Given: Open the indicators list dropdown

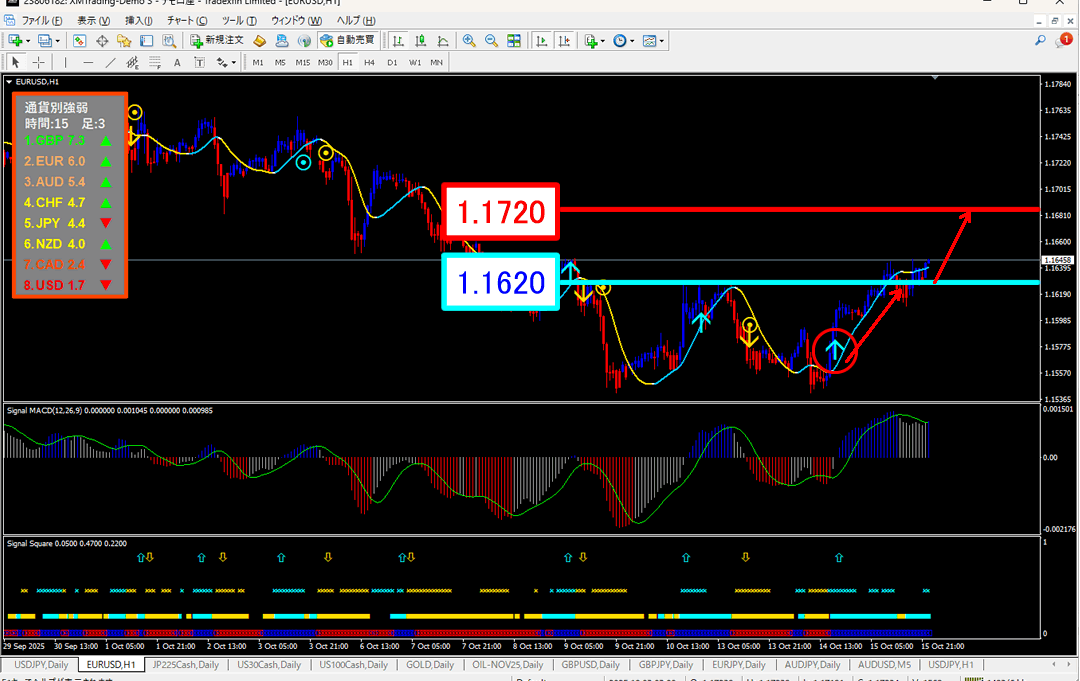Looking at the screenshot, I should [604, 40].
